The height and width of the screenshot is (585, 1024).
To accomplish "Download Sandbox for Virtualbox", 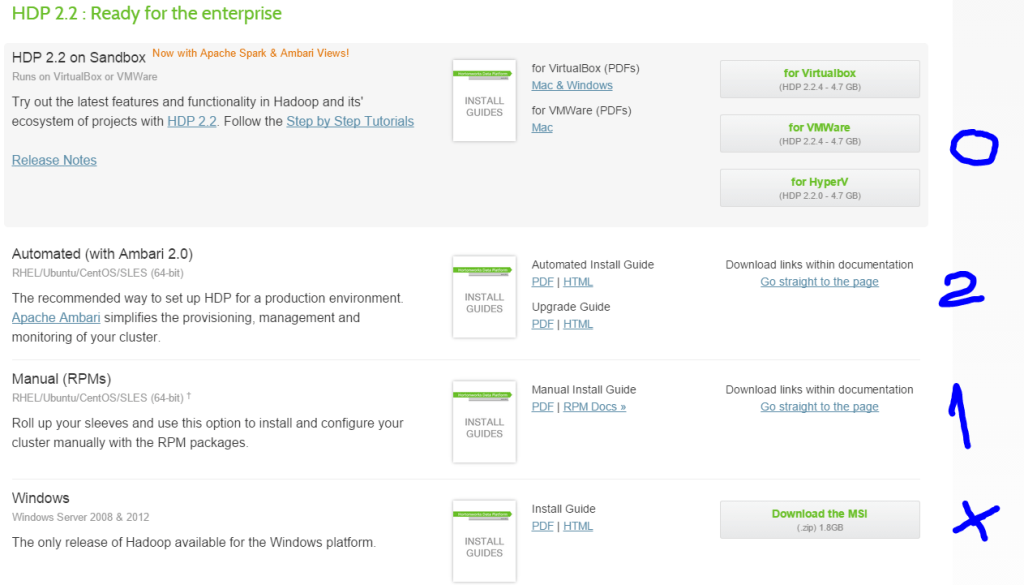I will pos(819,78).
